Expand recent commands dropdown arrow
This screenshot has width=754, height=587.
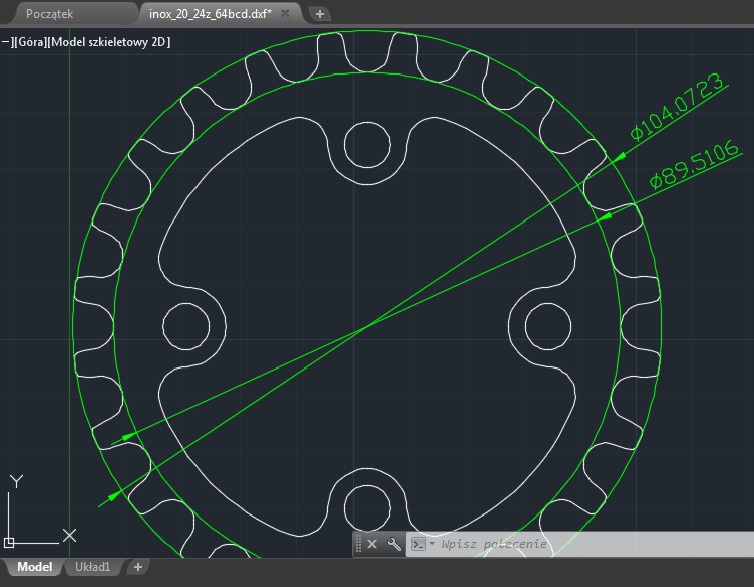pyautogui.click(x=432, y=543)
